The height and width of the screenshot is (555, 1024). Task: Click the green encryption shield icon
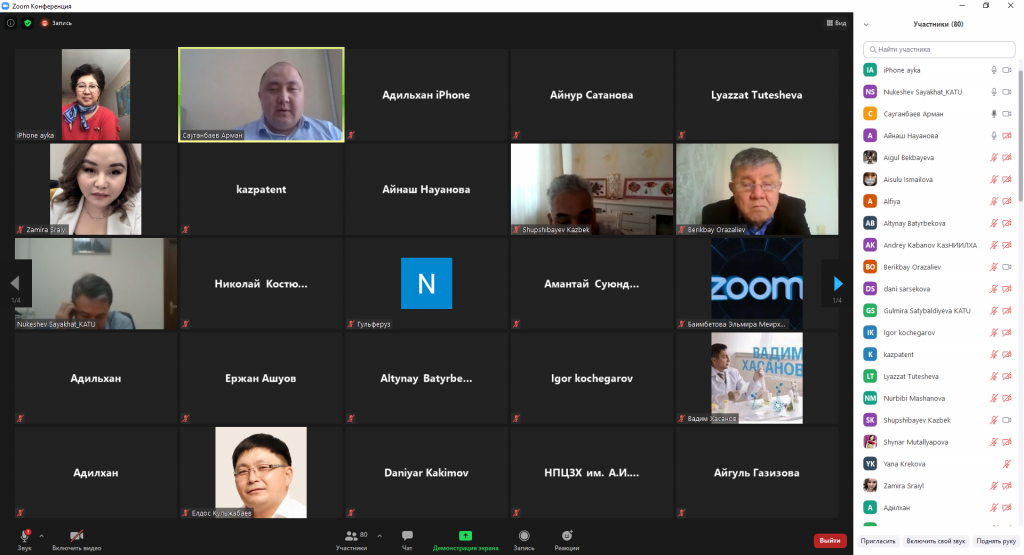pyautogui.click(x=27, y=23)
